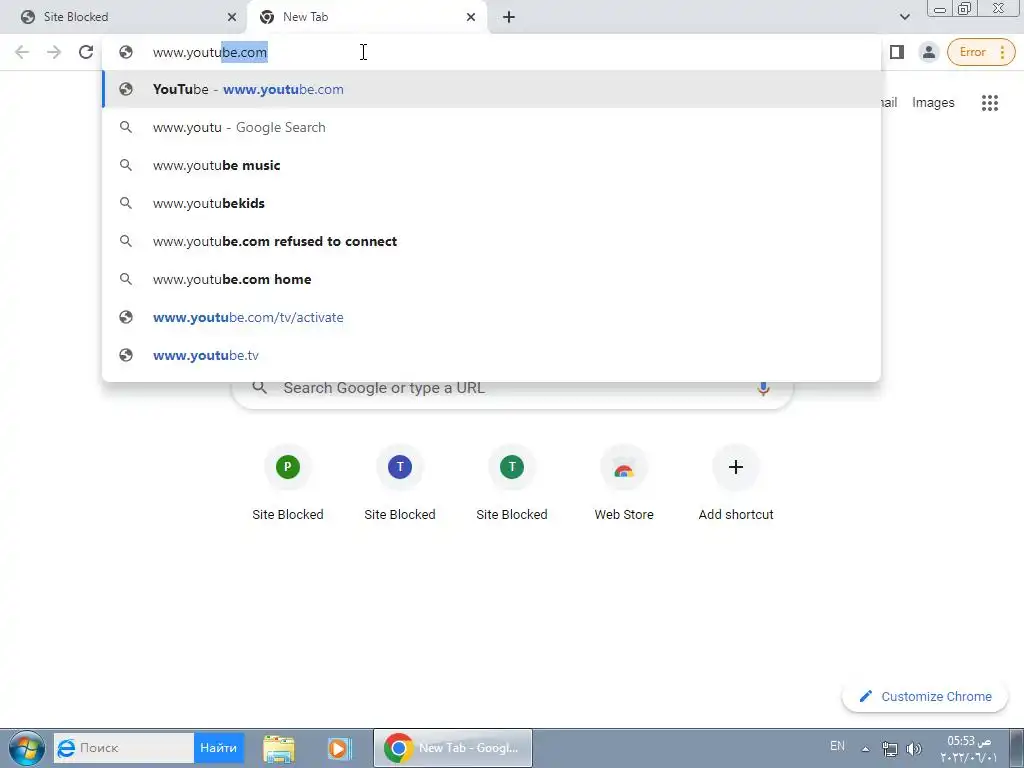The width and height of the screenshot is (1024, 768).
Task: Click the search magnifier in Google search box
Action: tap(260, 388)
